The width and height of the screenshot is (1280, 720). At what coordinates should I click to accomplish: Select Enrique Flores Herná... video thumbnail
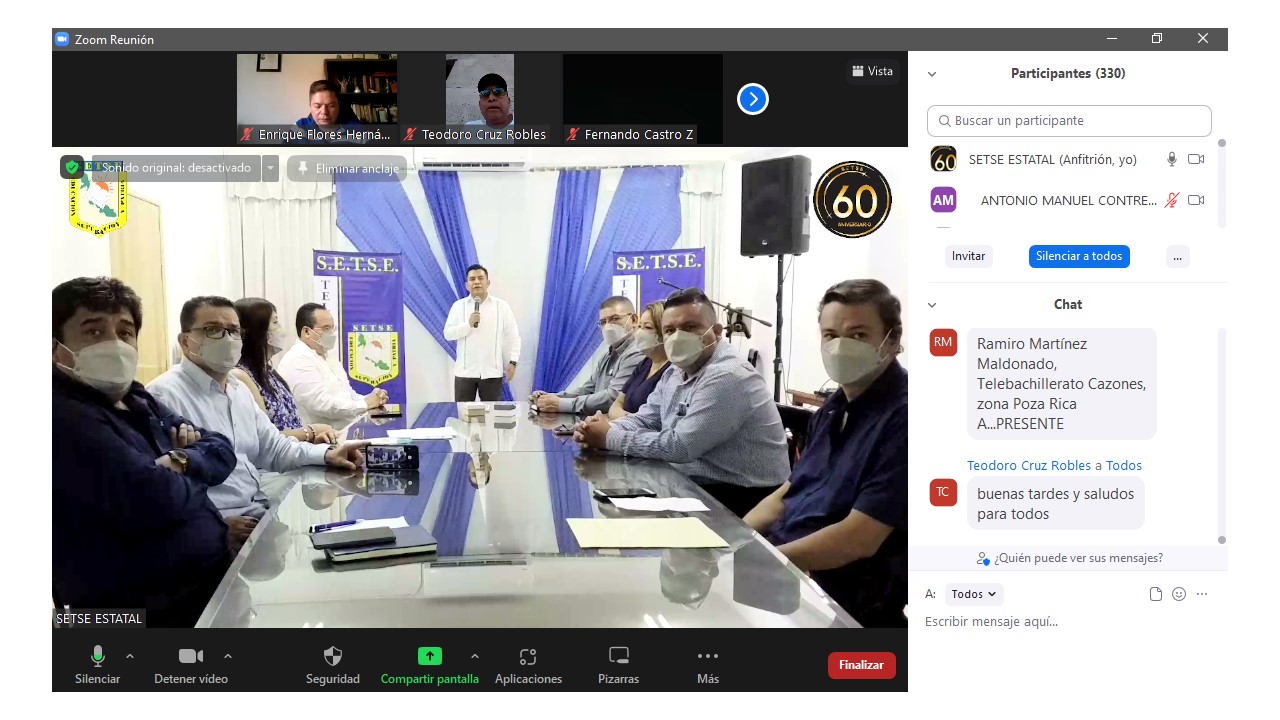tap(317, 98)
